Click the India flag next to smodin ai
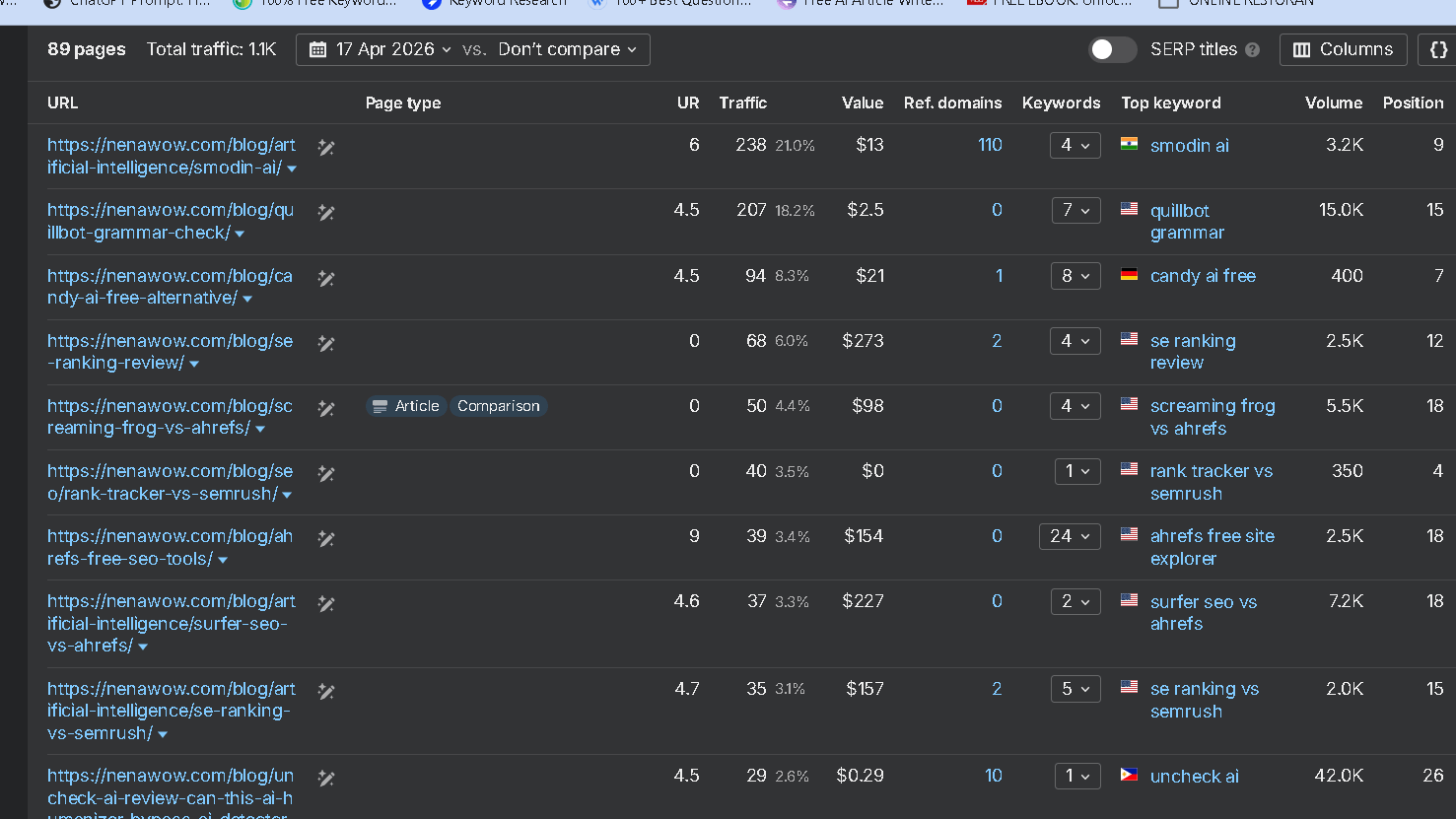 pos(1130,144)
